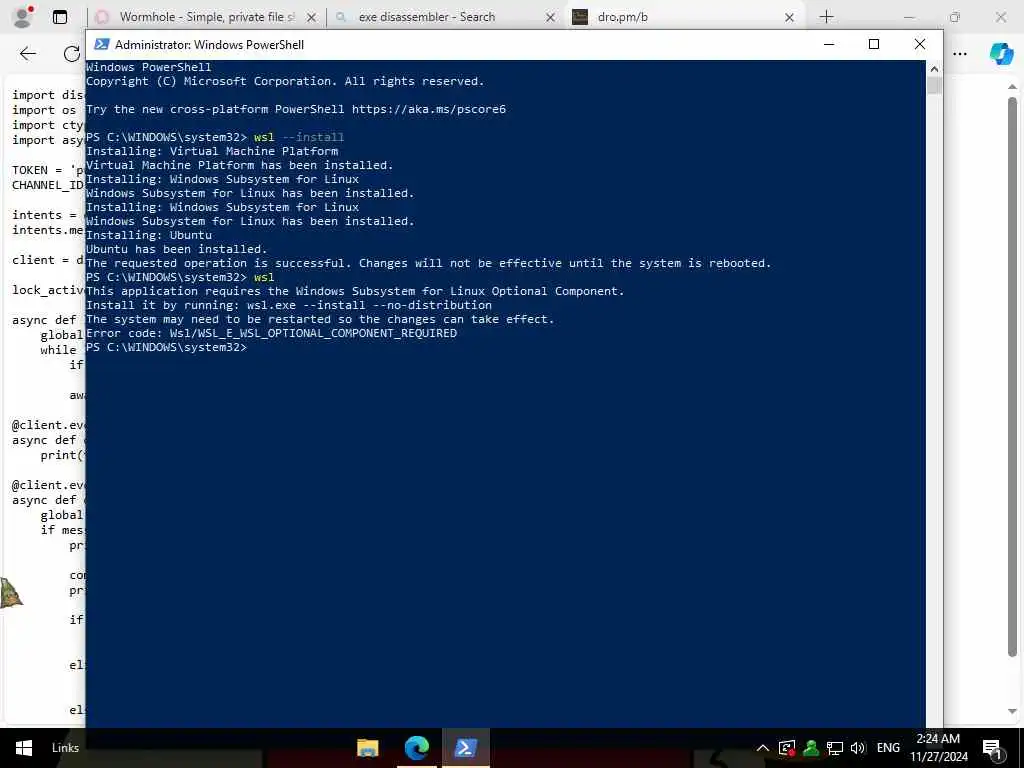The height and width of the screenshot is (768, 1024).
Task: Click 'Installing: Ubuntu' line
Action: pos(149,235)
